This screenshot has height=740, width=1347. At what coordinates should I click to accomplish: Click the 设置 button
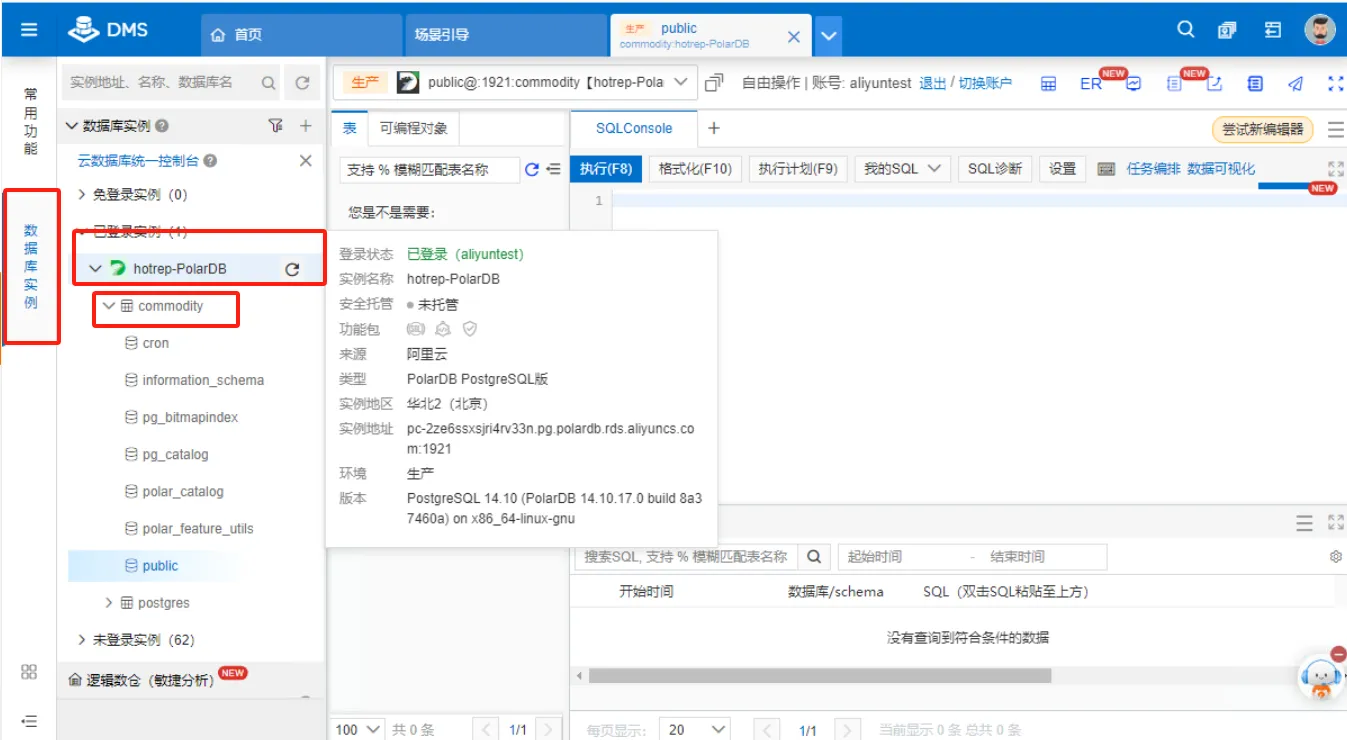point(1062,169)
